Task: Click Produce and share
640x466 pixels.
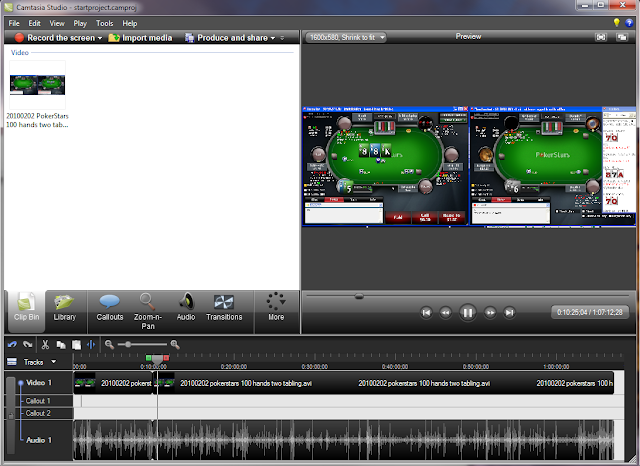Action: (x=226, y=38)
